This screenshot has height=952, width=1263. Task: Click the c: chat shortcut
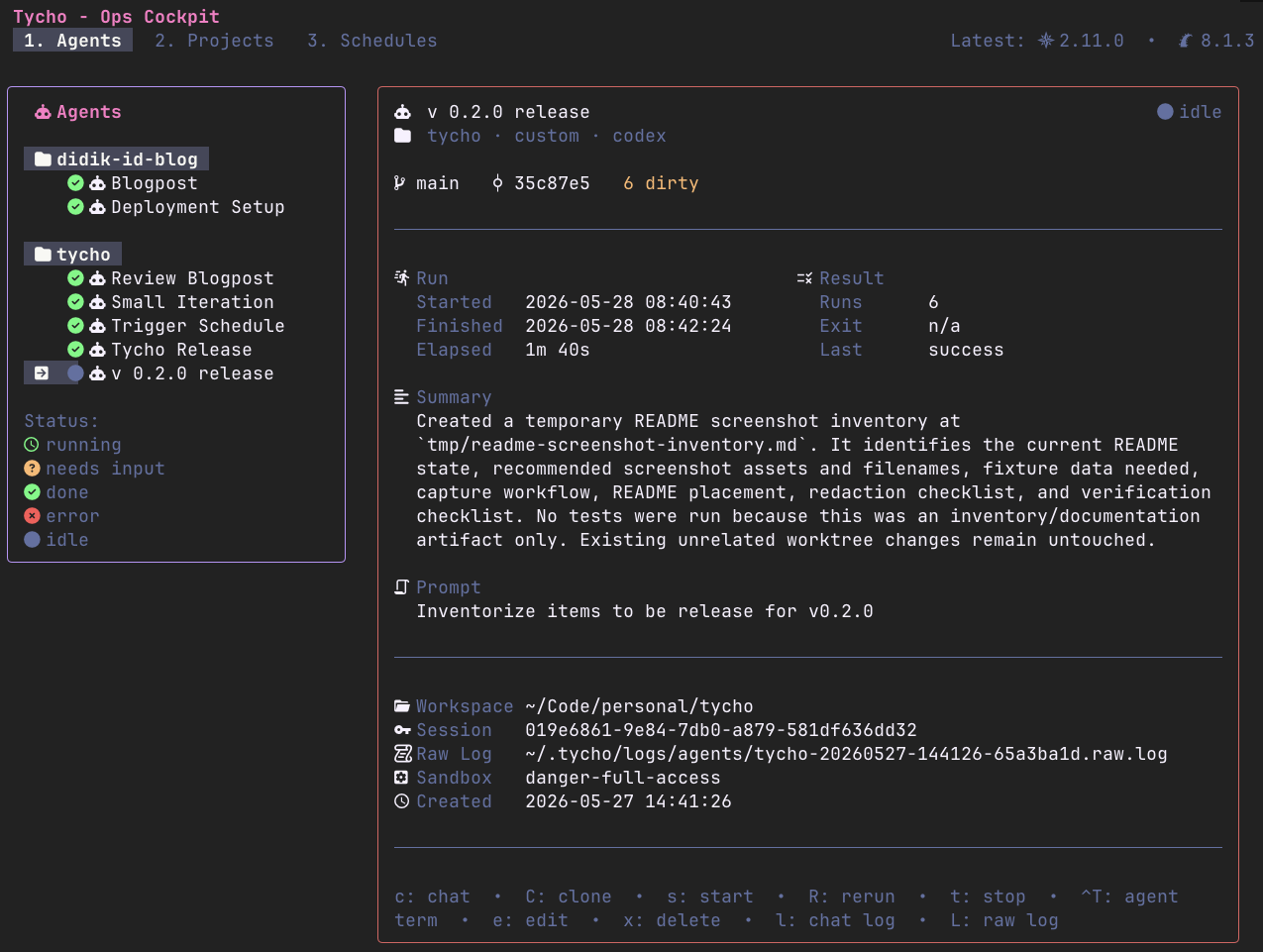coord(432,897)
